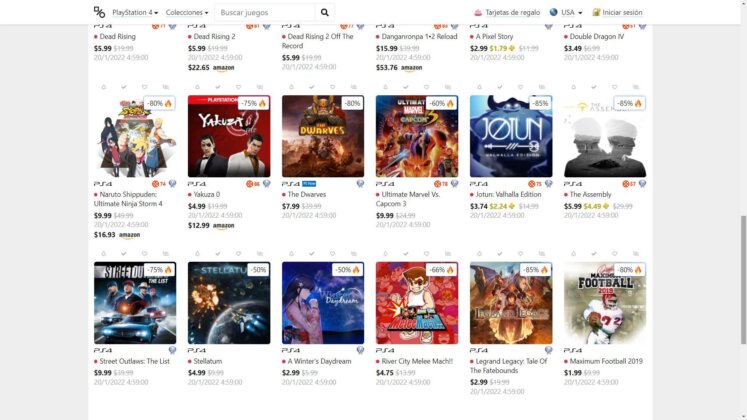The image size is (747, 420).
Task: Toggle wishlist heart above Ultimate Marvel Vs. Capcom 3
Action: [x=426, y=87]
